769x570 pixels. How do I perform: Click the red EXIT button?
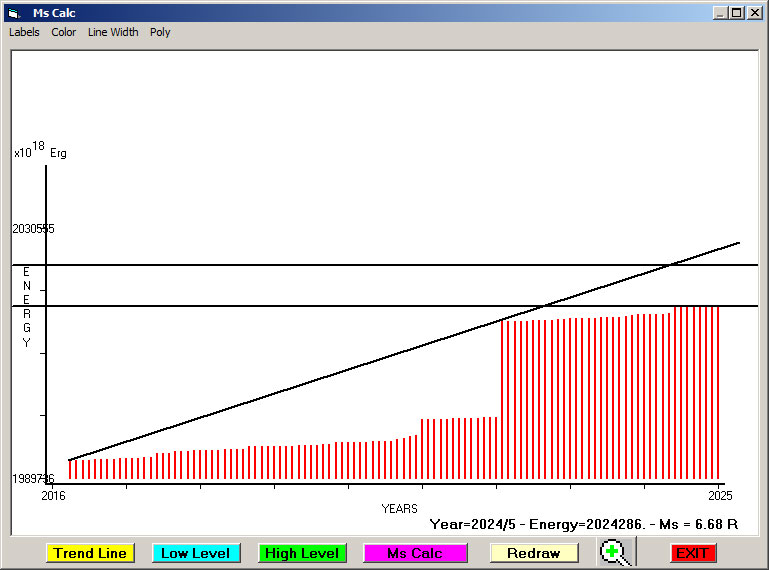tap(692, 553)
